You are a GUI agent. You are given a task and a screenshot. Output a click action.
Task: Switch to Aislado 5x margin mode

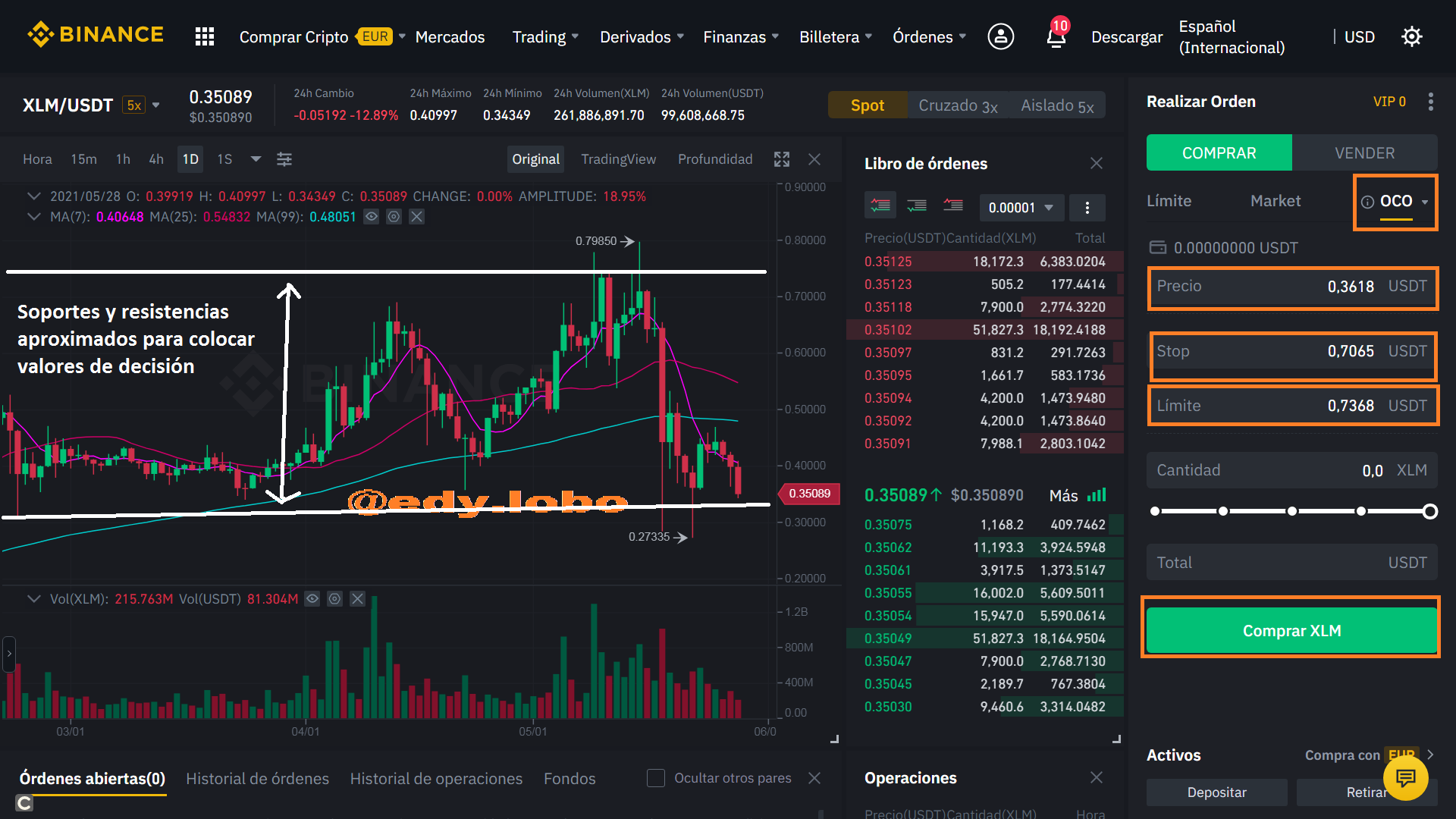pos(1057,105)
